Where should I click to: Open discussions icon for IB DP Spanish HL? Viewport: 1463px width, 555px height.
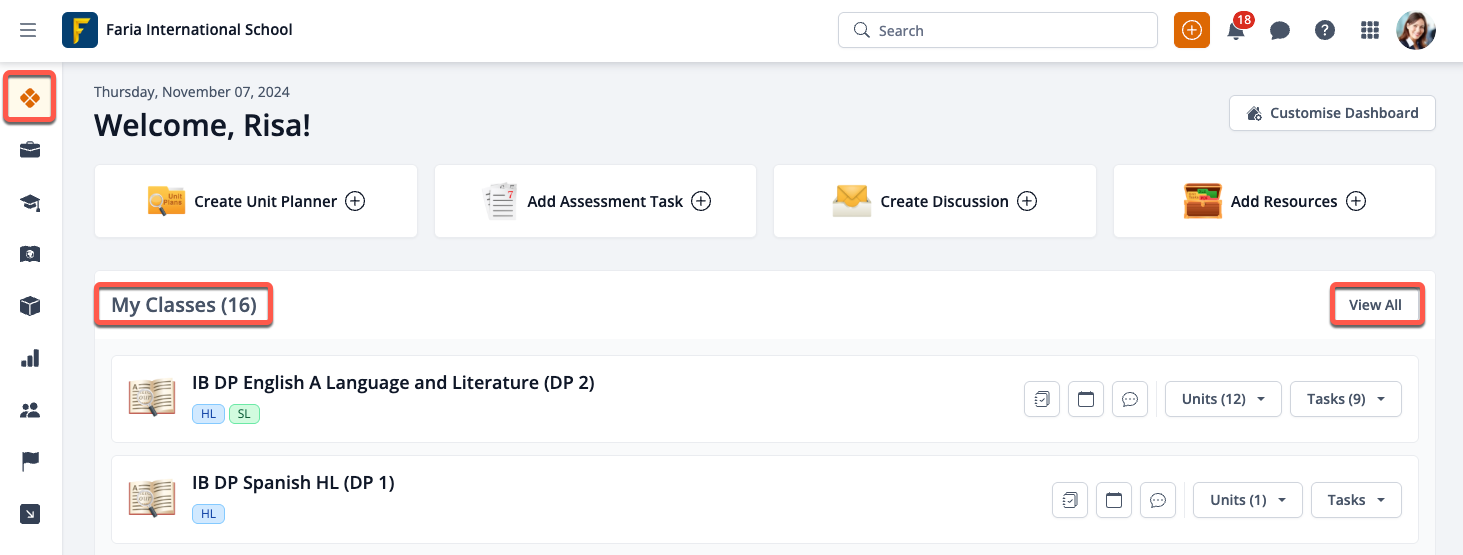pos(1158,500)
